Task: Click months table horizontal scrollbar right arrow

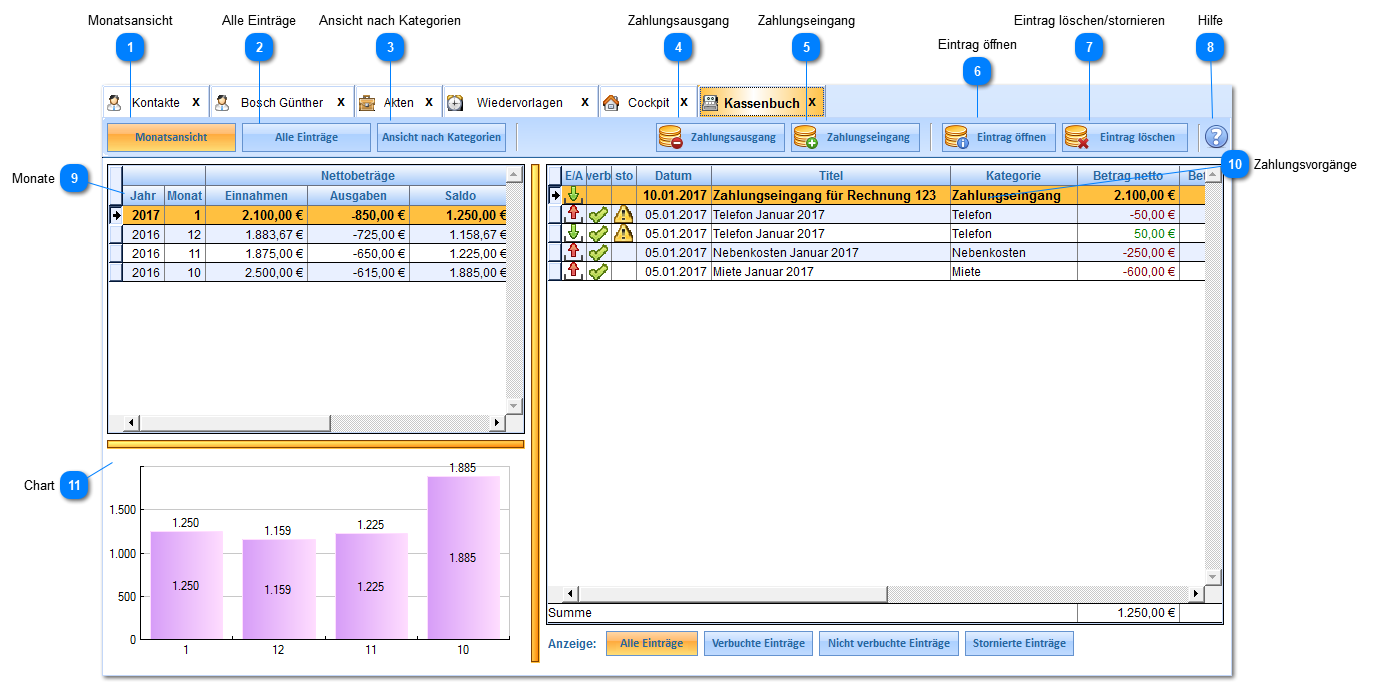Action: pos(498,422)
